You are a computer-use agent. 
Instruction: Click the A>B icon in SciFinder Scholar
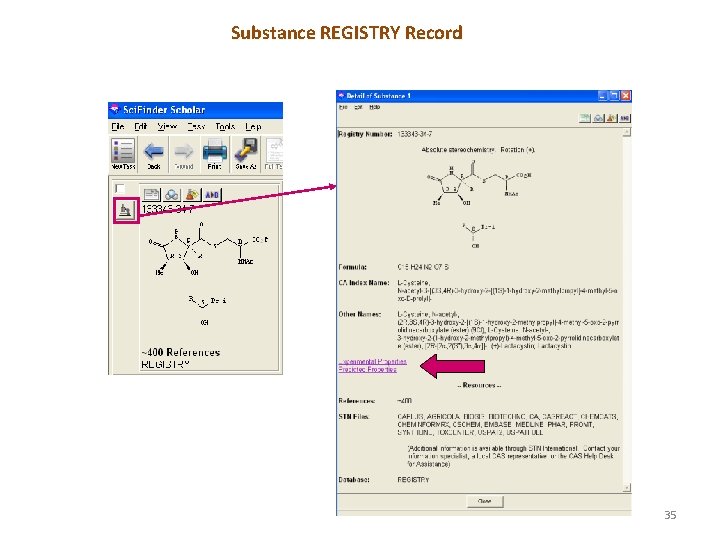[212, 195]
